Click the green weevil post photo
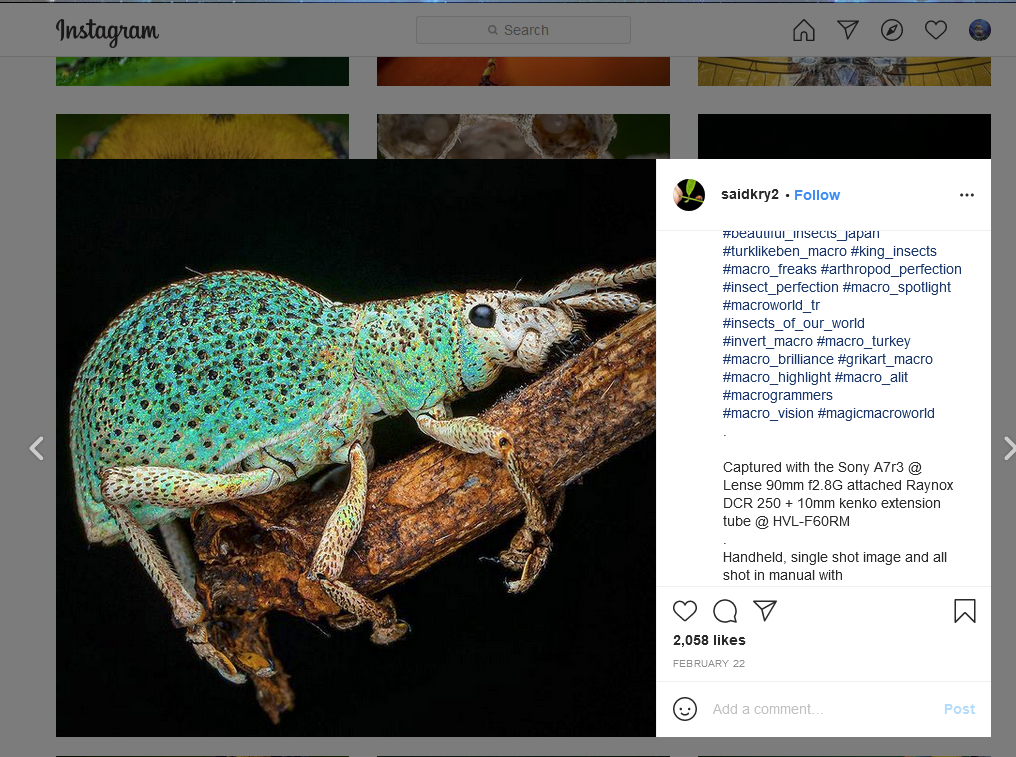The width and height of the screenshot is (1016, 757). pyautogui.click(x=356, y=448)
